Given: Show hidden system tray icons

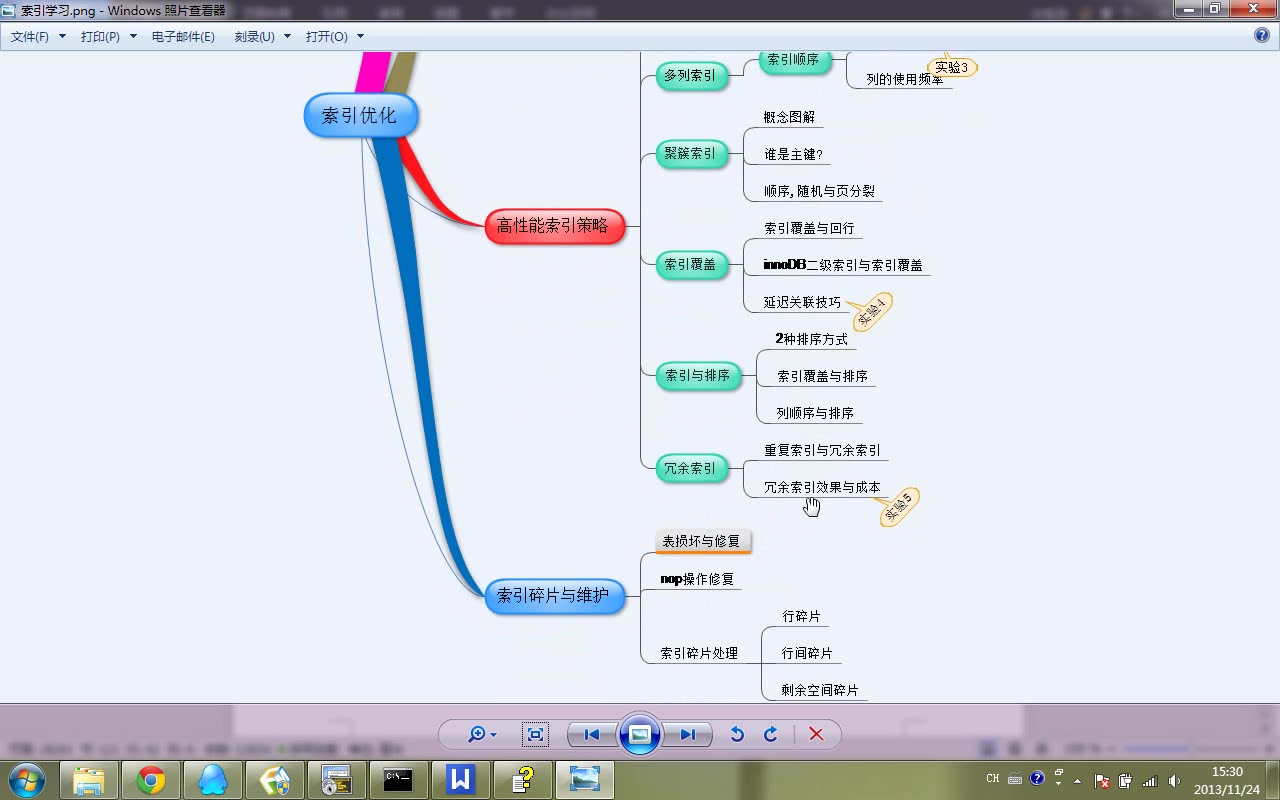Looking at the screenshot, I should click(x=1077, y=781).
